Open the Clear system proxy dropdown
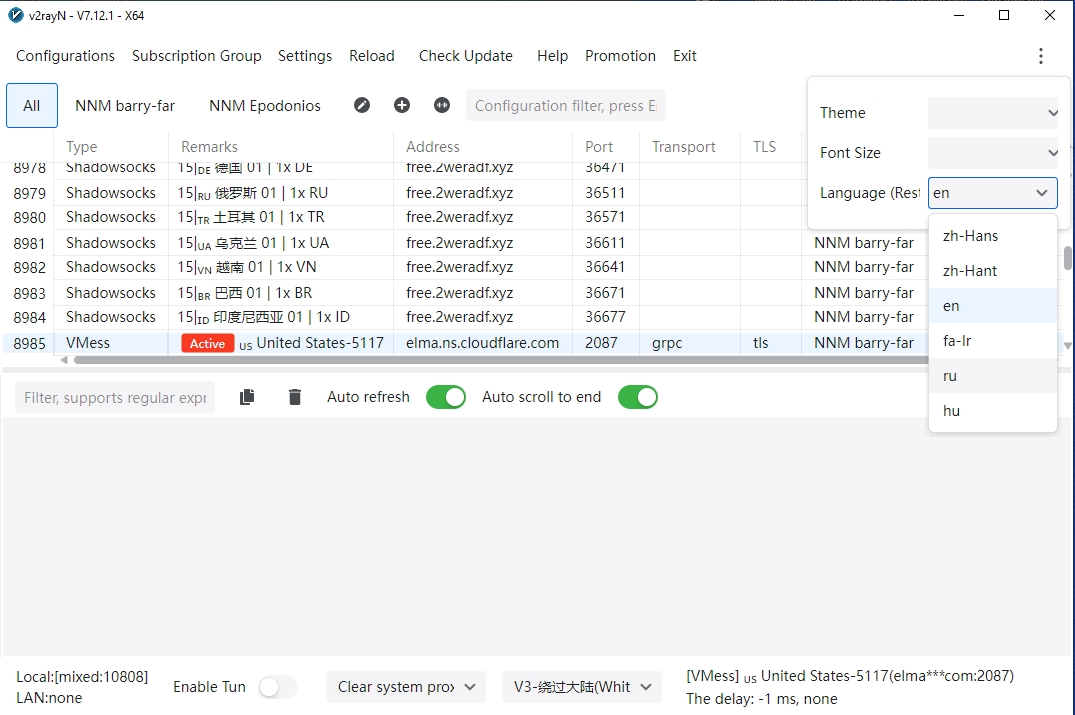The height and width of the screenshot is (715, 1075). (x=406, y=687)
